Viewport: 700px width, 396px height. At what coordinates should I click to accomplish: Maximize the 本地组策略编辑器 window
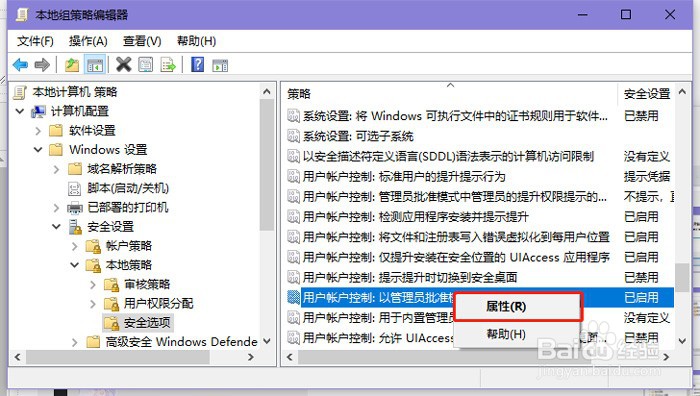tap(626, 15)
